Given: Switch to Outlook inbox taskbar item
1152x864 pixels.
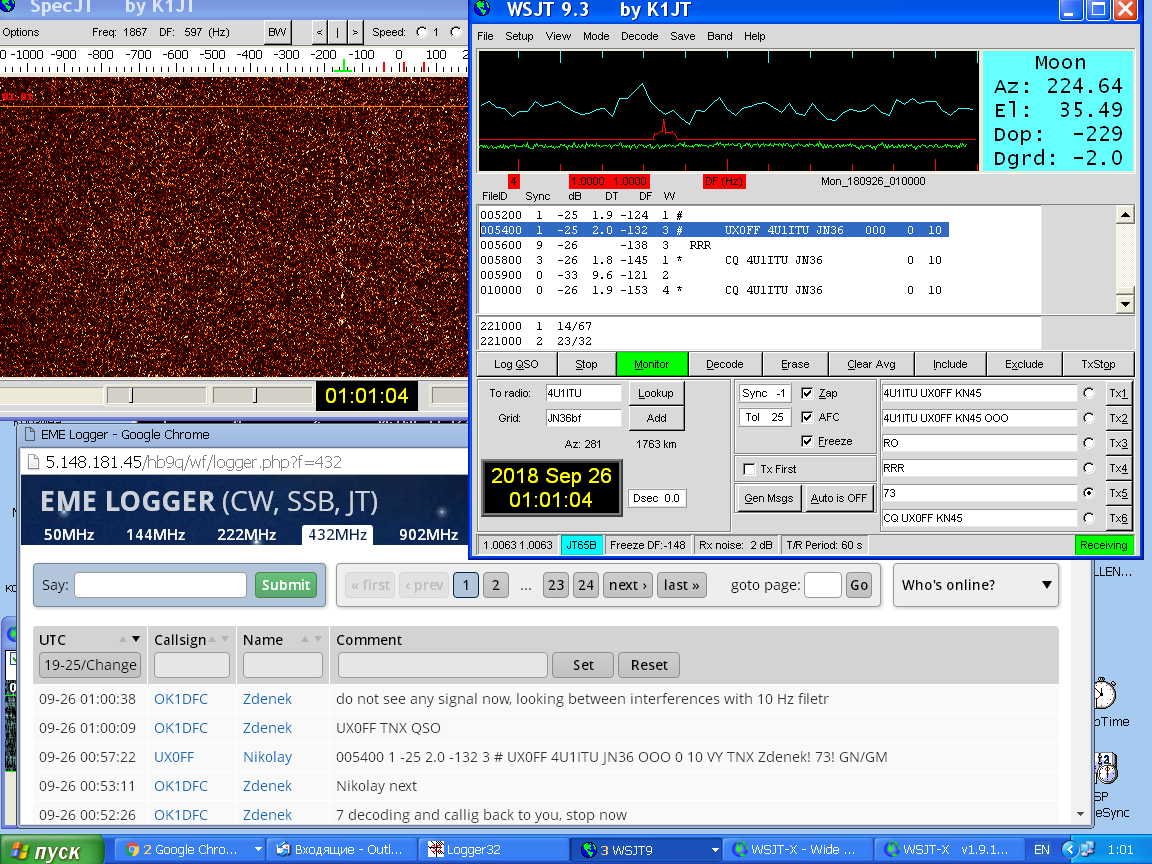Looking at the screenshot, I should tap(340, 849).
